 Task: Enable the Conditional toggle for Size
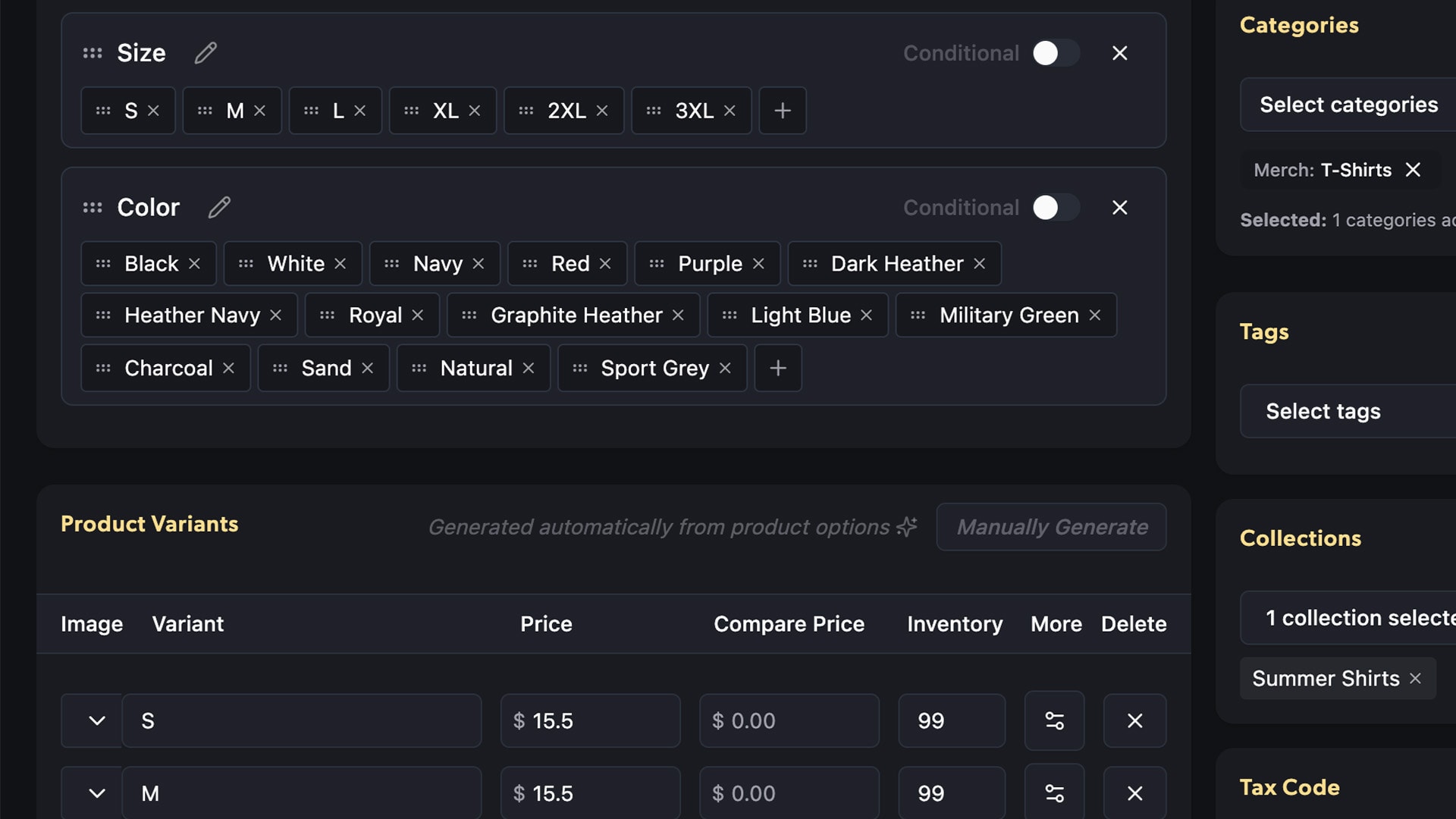[1056, 53]
